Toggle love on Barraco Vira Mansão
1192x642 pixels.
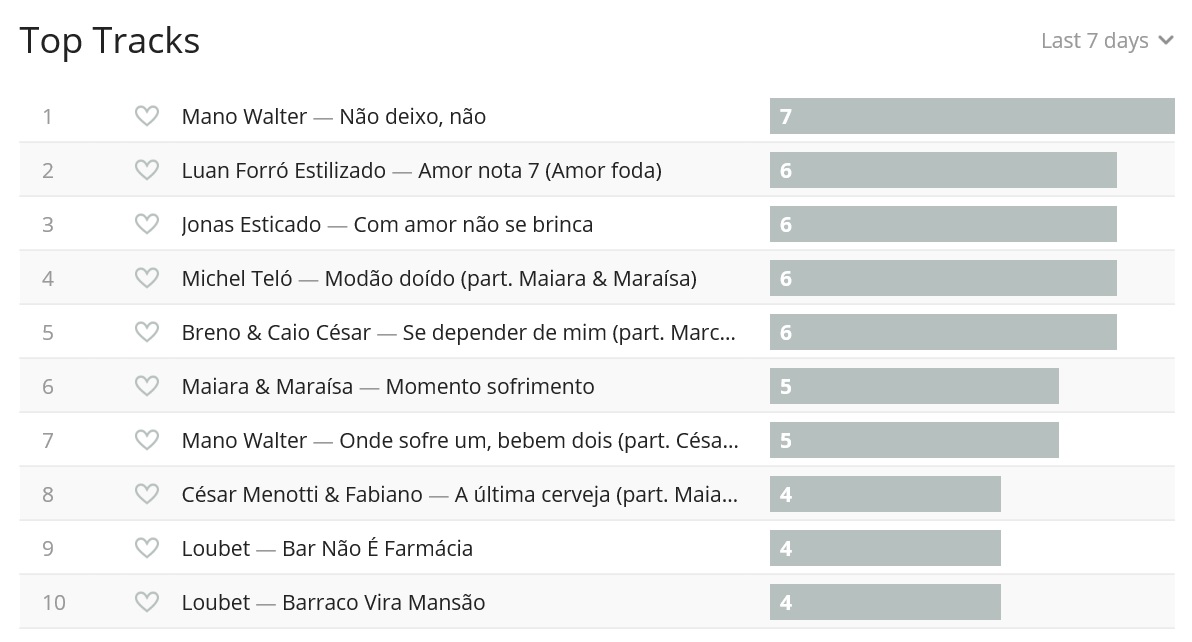pyautogui.click(x=147, y=603)
